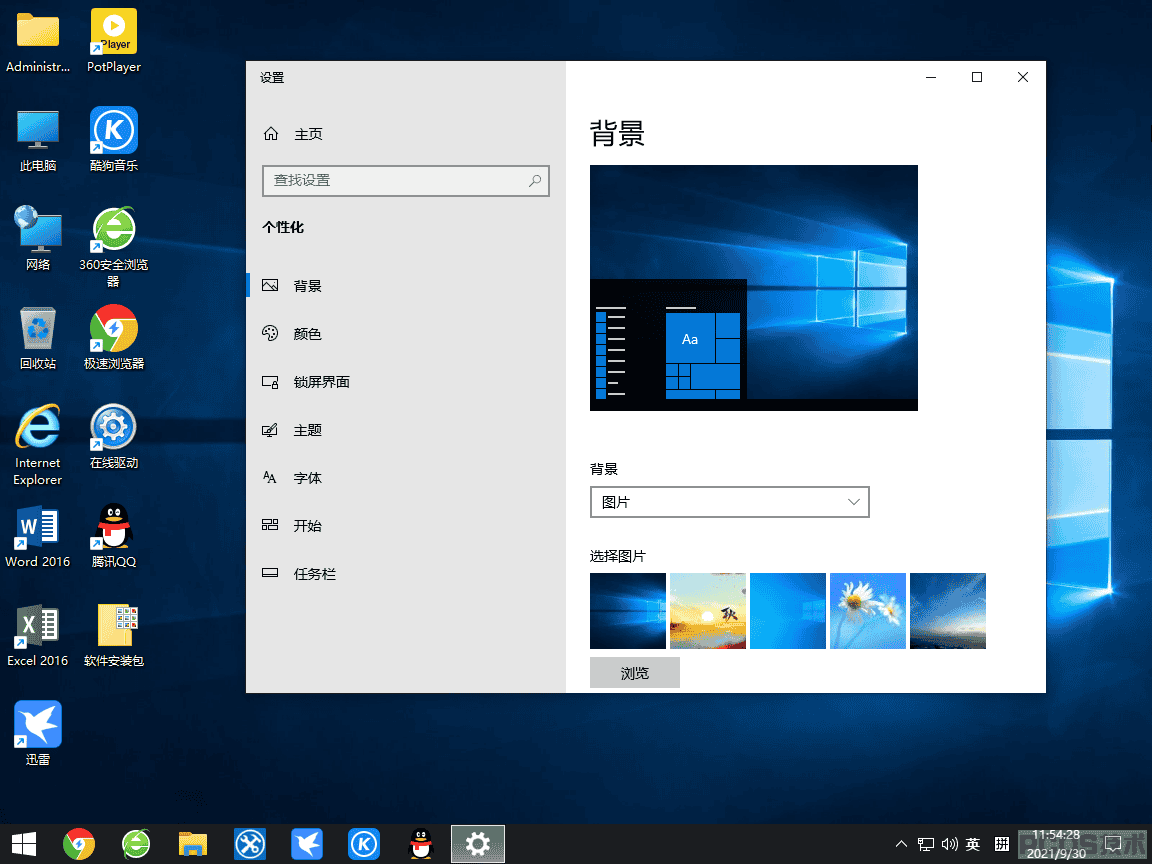
Task: Click the 软件安装包 folder on the desktop
Action: point(113,636)
